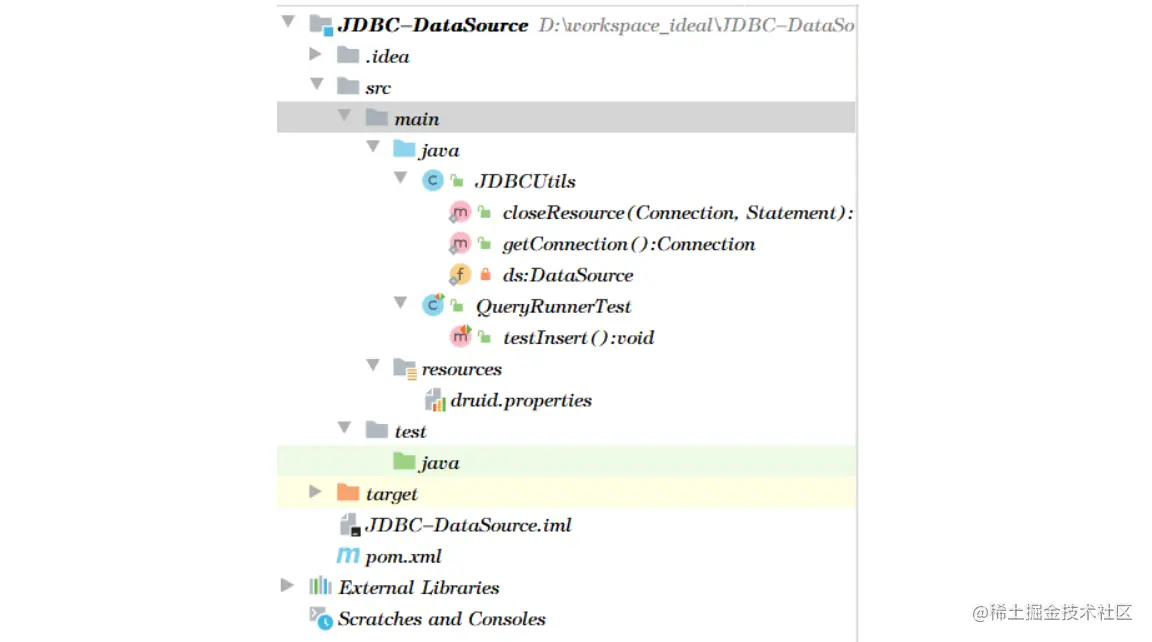Select the JDBC-DataSource project root label
The width and height of the screenshot is (1152, 642).
point(433,25)
